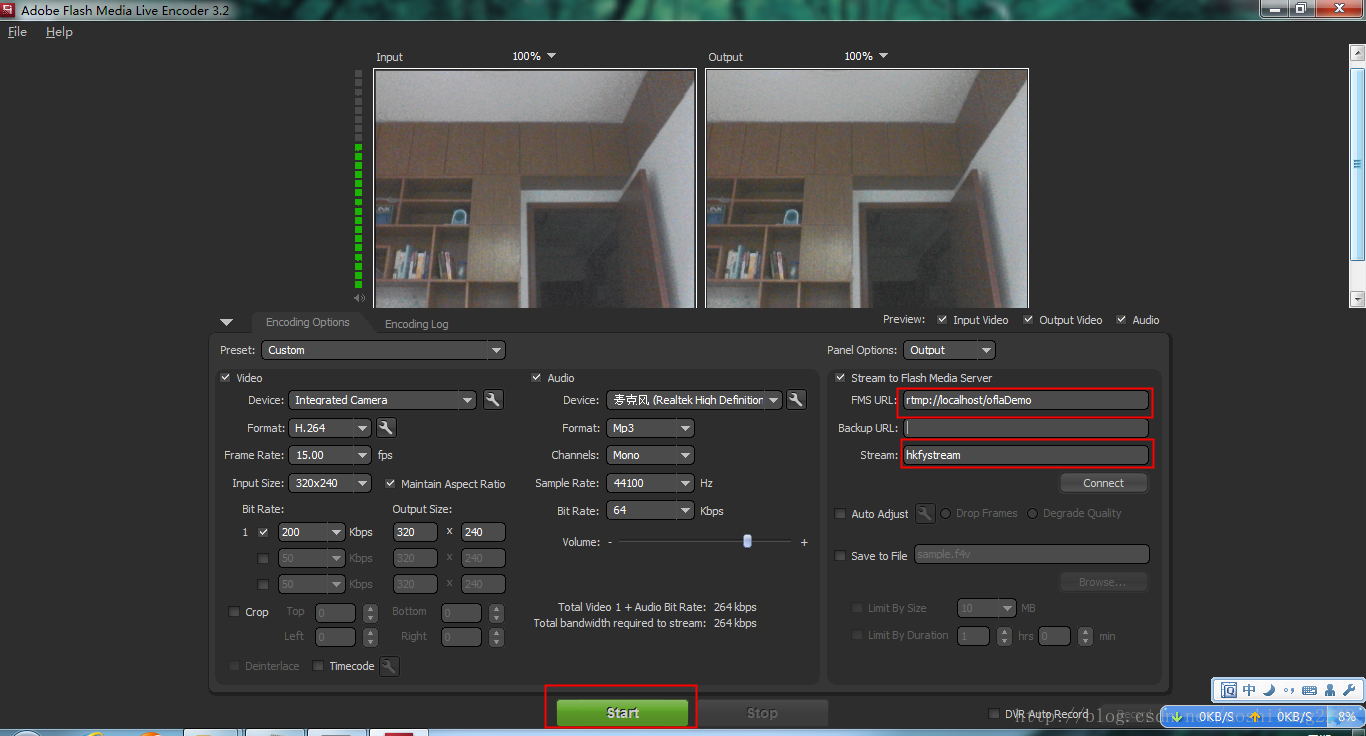The height and width of the screenshot is (736, 1366).
Task: Enable DVR Auto Record checkbox
Action: tap(994, 714)
